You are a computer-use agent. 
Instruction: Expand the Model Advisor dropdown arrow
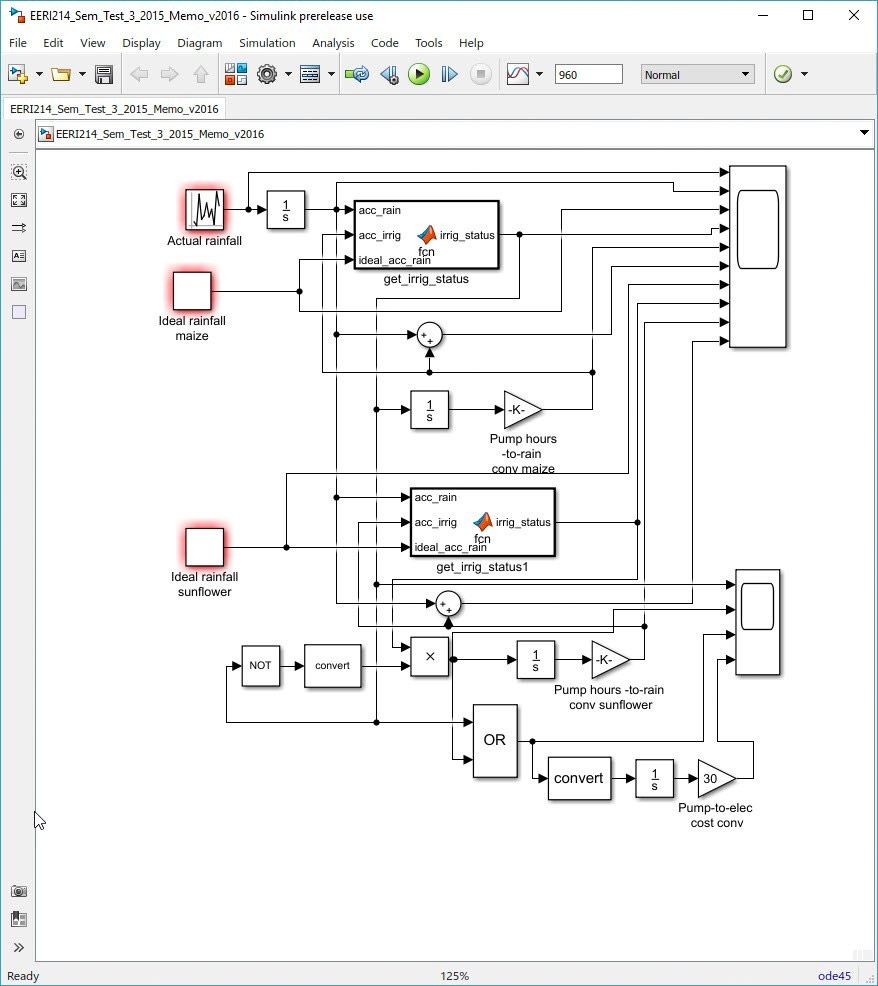804,74
